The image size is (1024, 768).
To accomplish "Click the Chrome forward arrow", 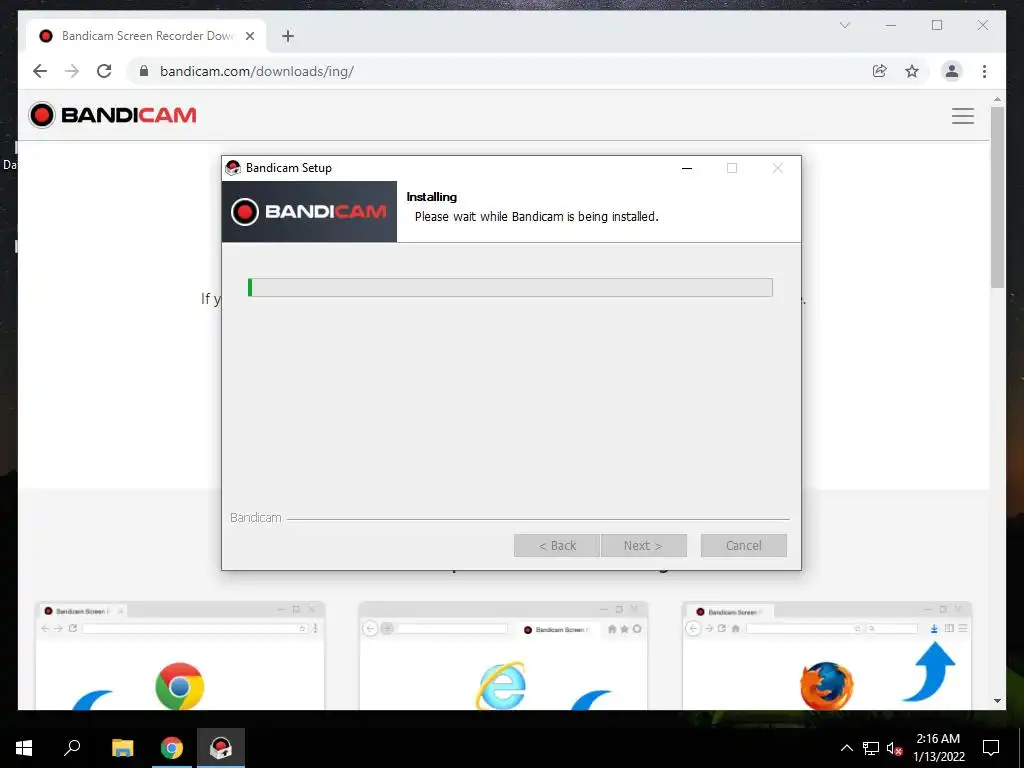I will [72, 71].
